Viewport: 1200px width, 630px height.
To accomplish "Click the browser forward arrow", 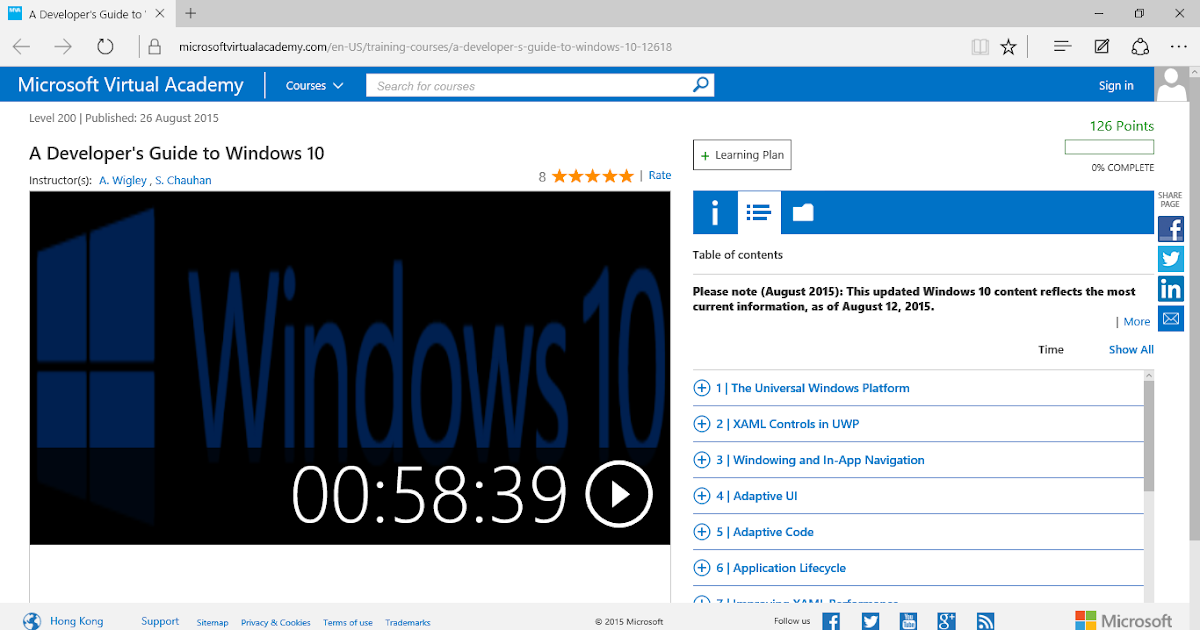I will (x=63, y=47).
